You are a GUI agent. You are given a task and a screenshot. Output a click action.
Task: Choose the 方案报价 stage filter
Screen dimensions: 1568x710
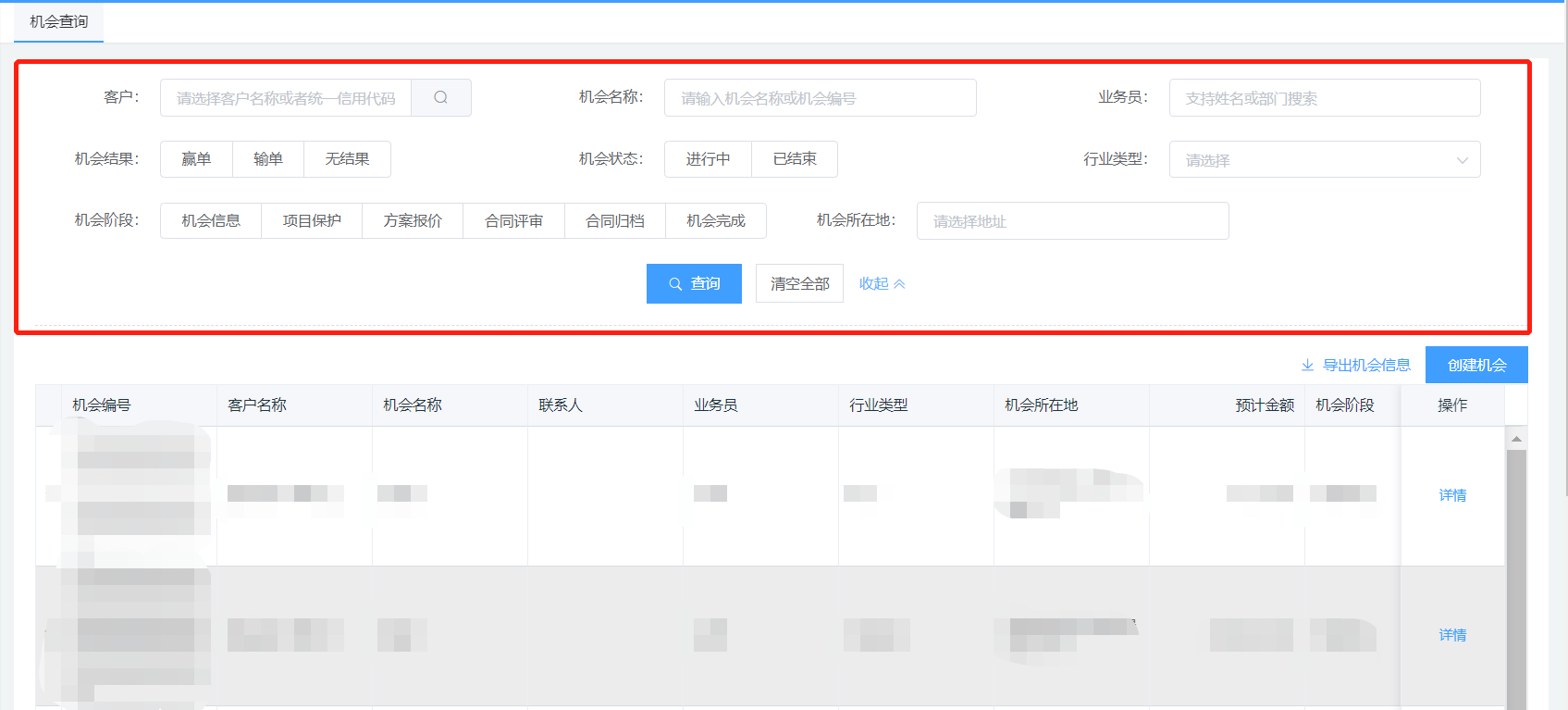coord(413,221)
